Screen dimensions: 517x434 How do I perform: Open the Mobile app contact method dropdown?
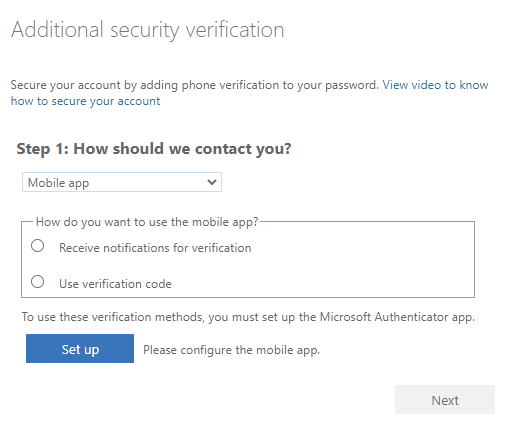(x=122, y=182)
